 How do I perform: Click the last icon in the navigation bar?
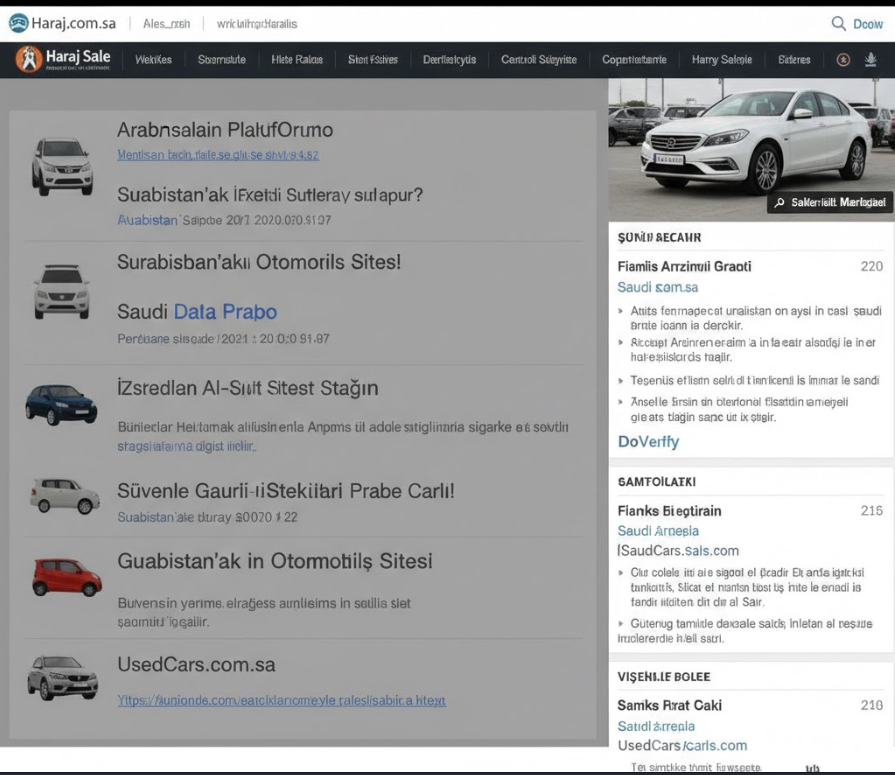click(871, 60)
